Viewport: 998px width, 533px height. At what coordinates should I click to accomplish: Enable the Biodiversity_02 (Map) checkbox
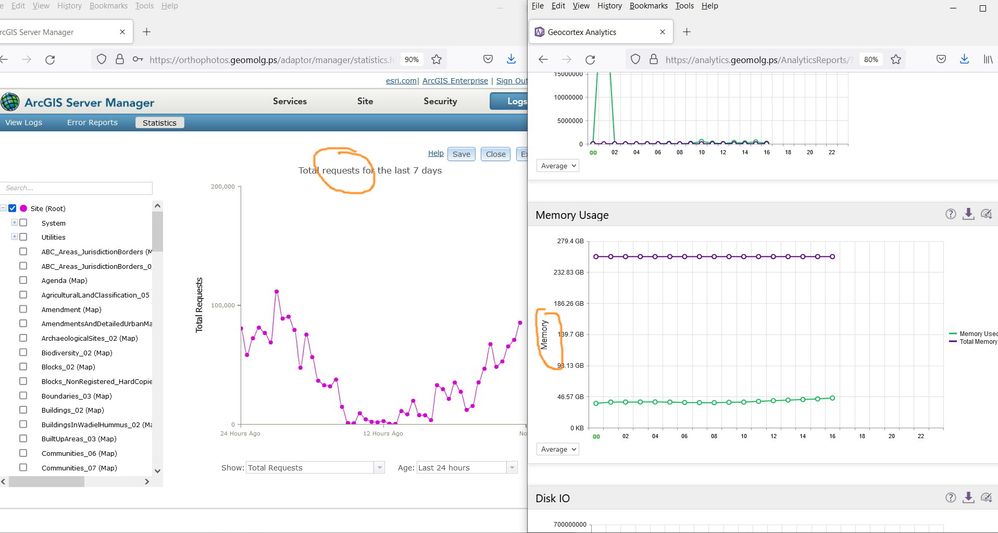23,352
